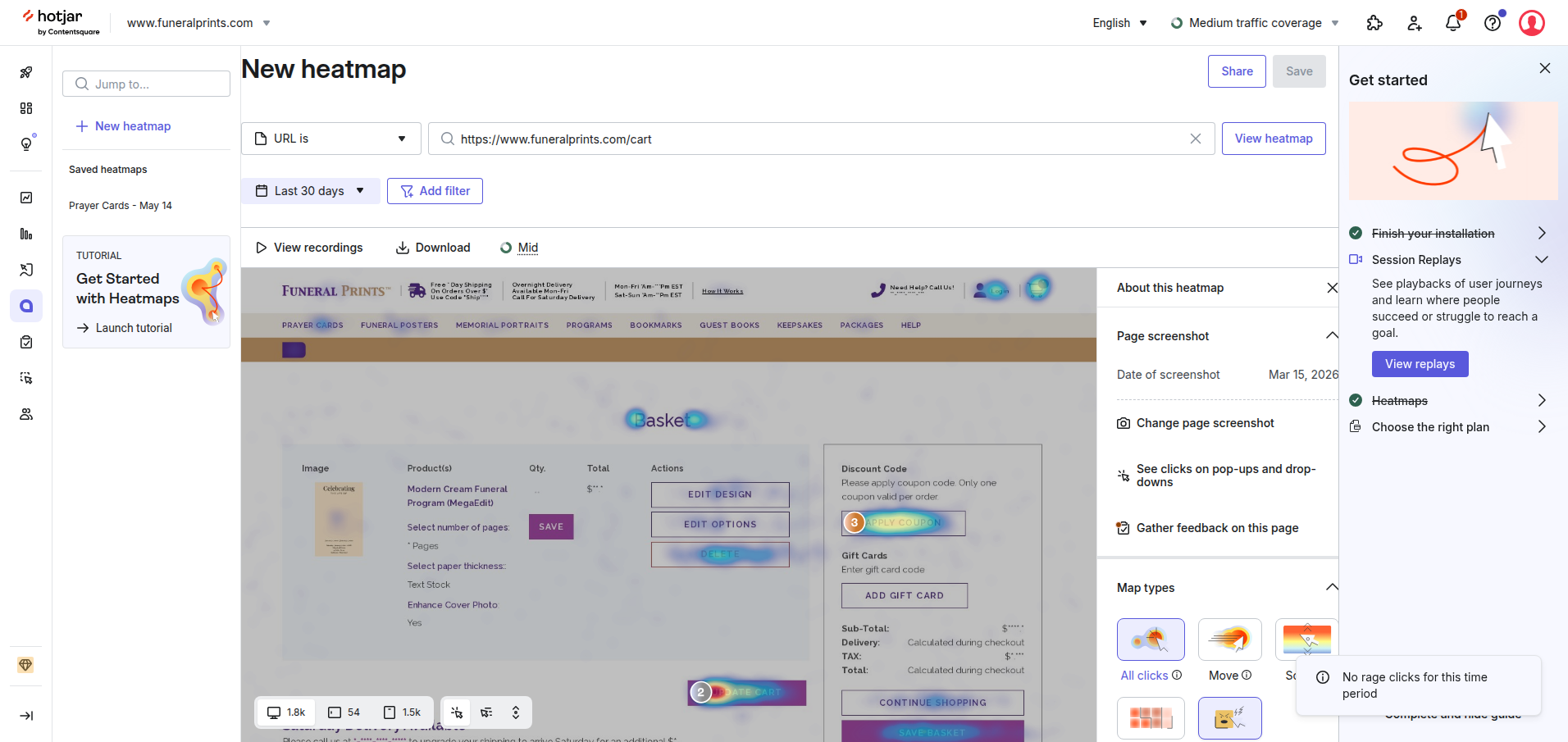Click the Add filter button
The image size is (1568, 742).
435,191
